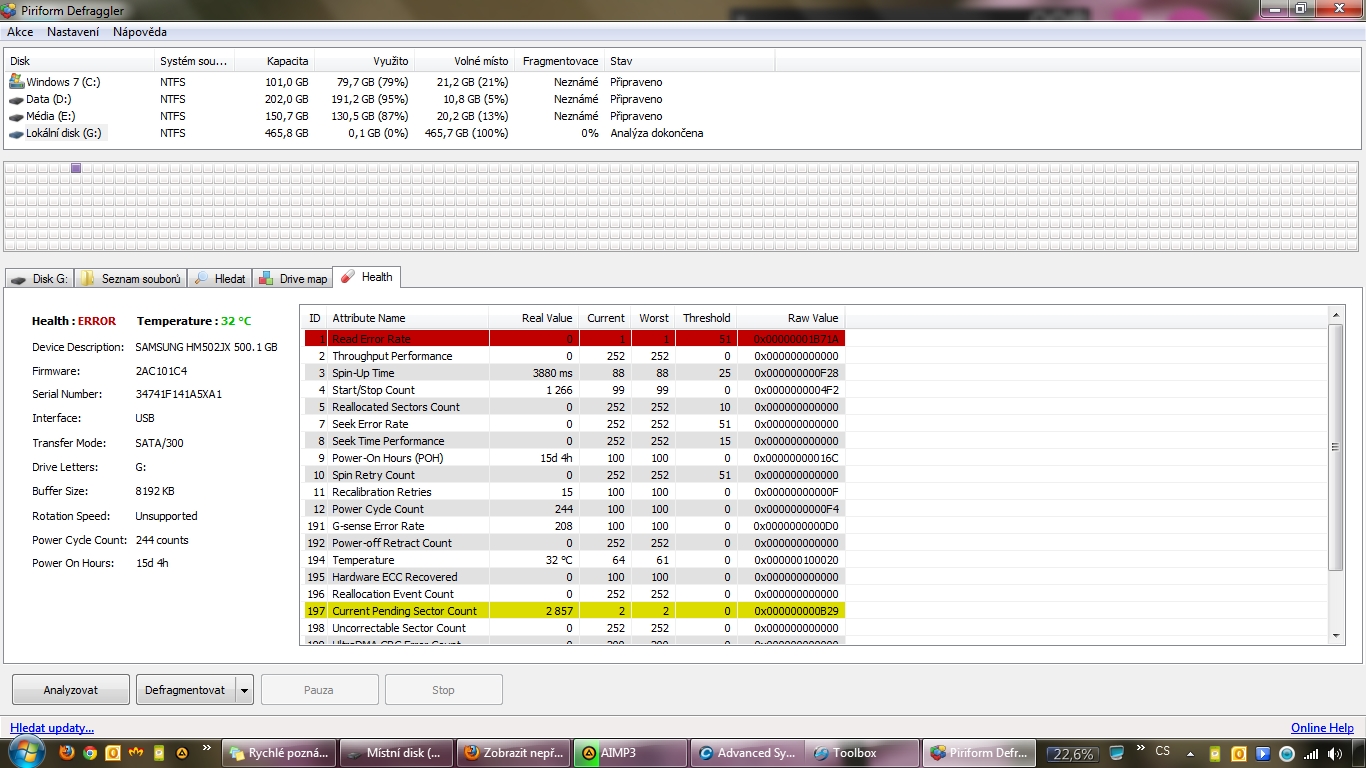Switch to the Disk G: tab

tap(40, 279)
